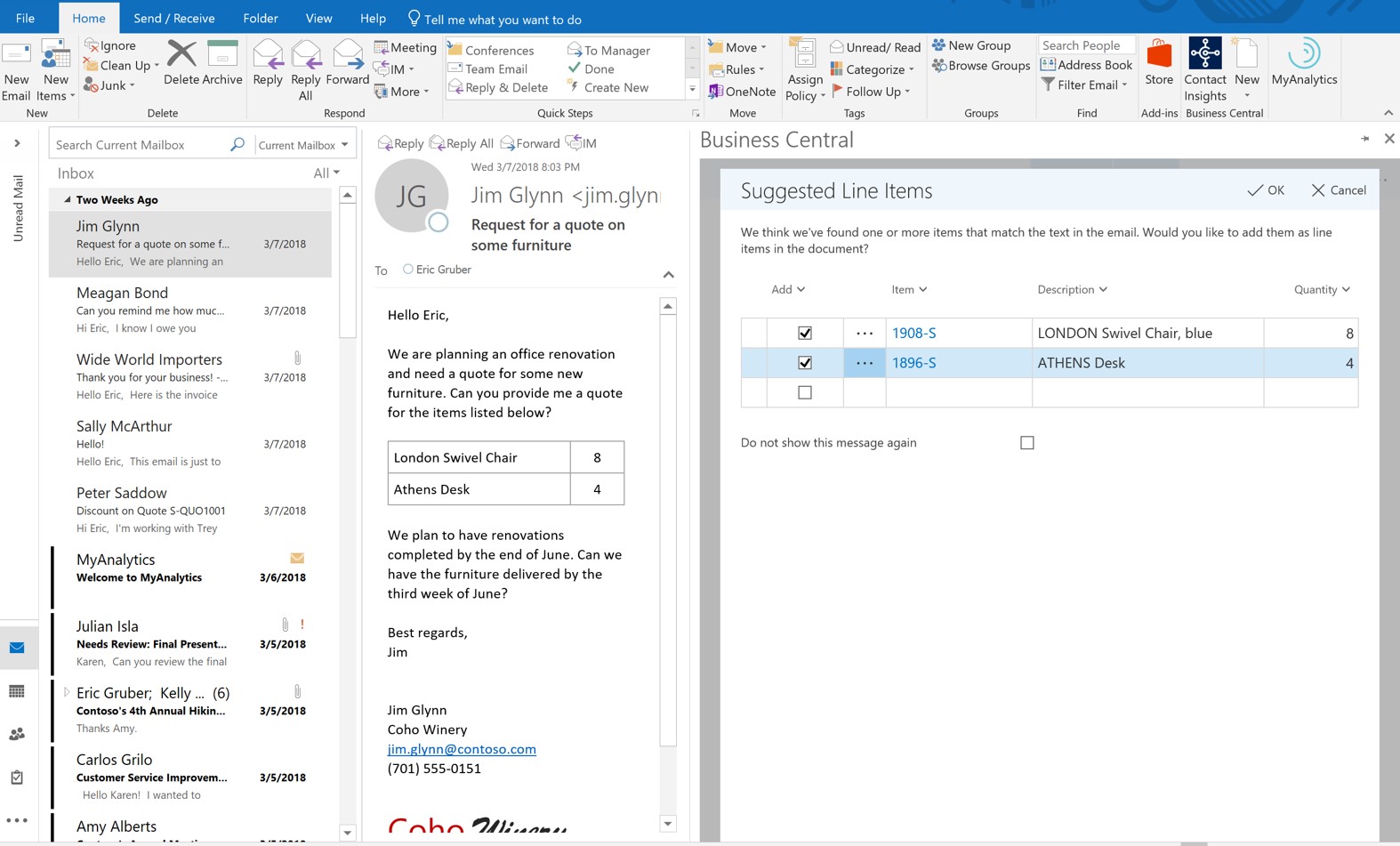
Task: Open Tasks view in sidebar
Action: [17, 777]
